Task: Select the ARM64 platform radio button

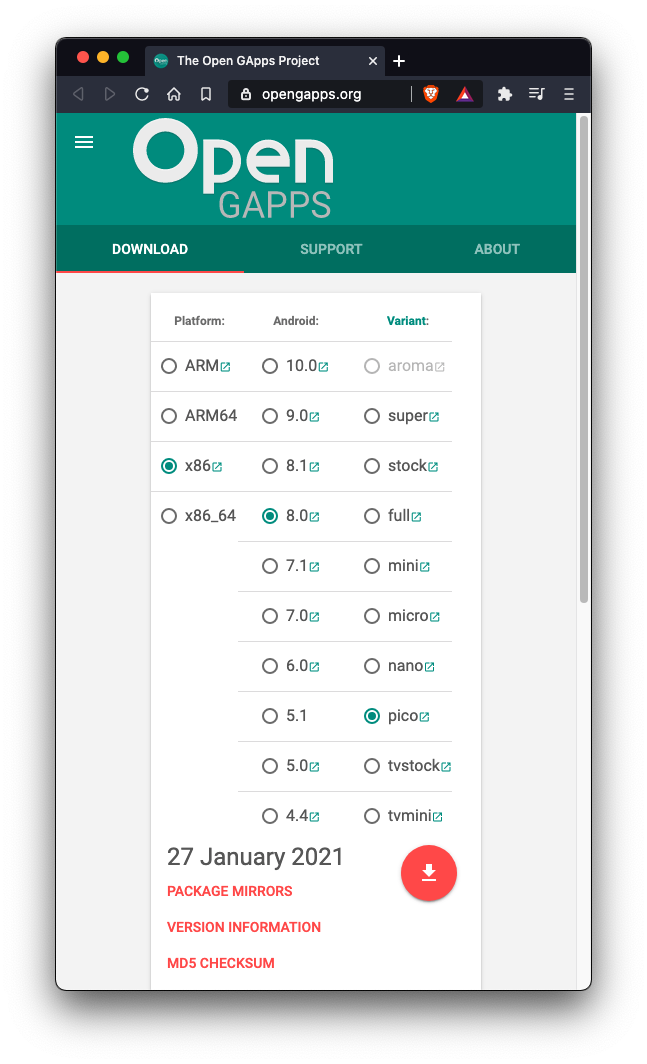Action: tap(169, 416)
